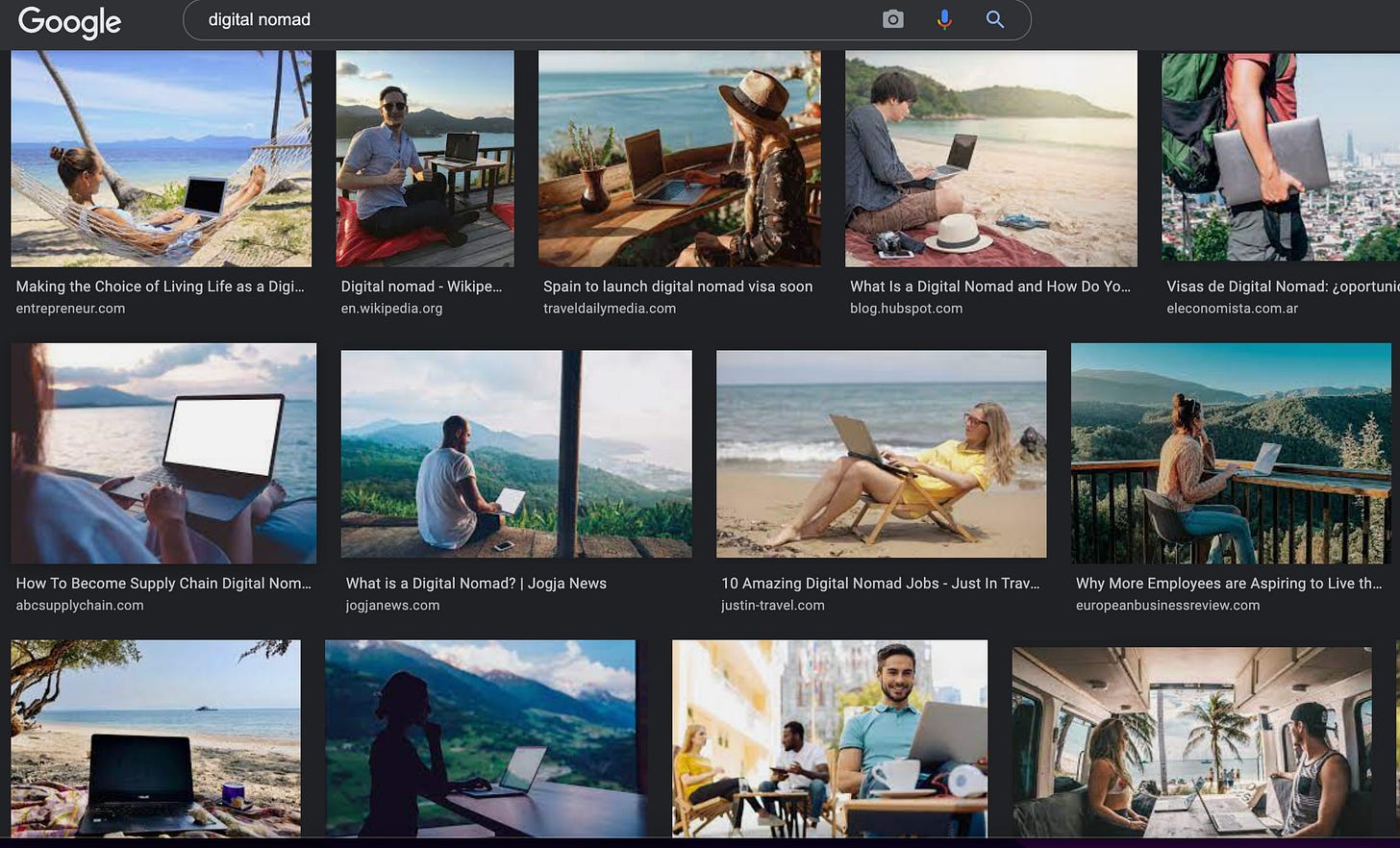Click the europeanbusinessreview.com source text
1400x848 pixels.
1167,606
